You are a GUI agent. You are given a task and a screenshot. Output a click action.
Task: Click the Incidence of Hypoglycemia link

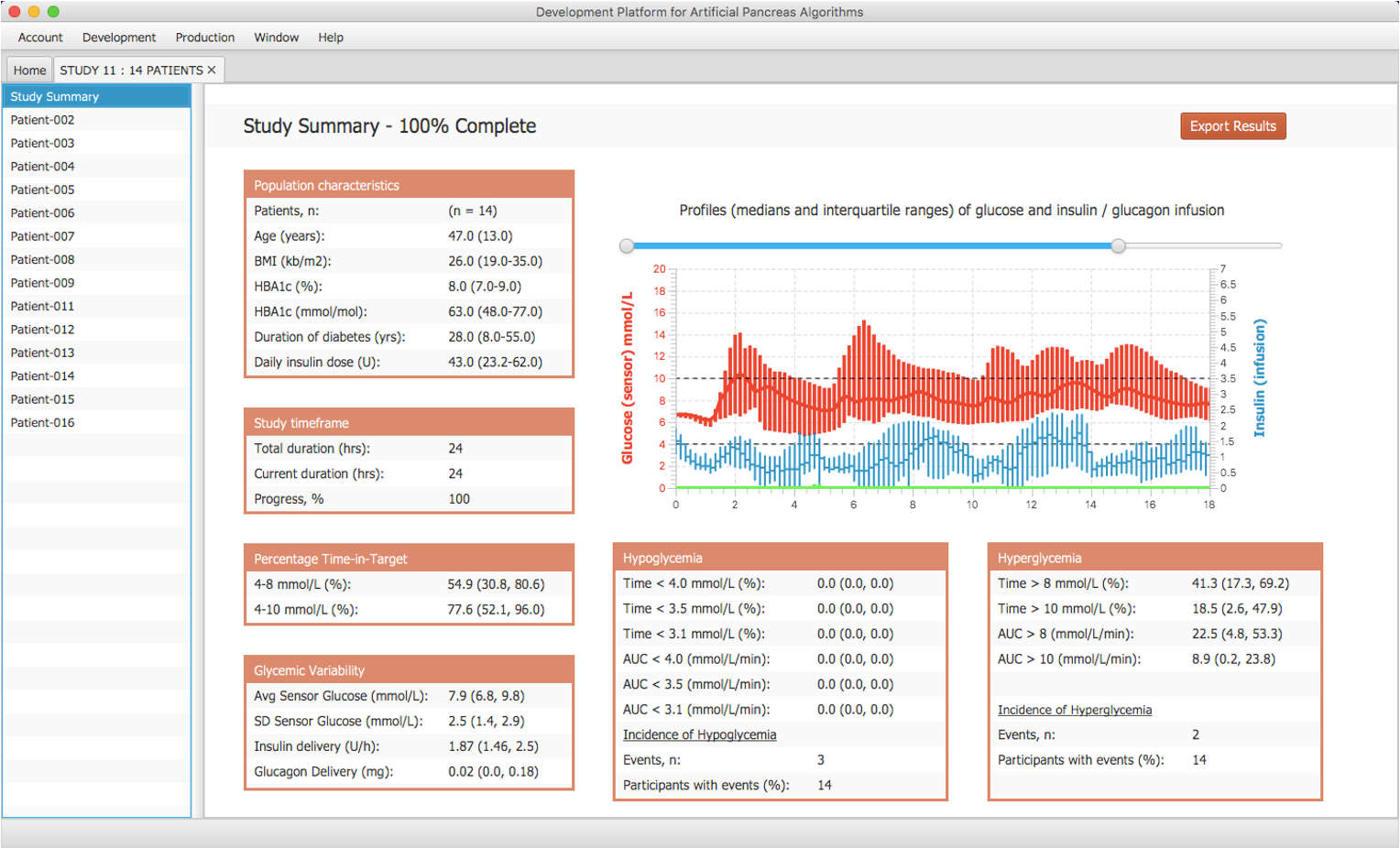click(x=699, y=734)
